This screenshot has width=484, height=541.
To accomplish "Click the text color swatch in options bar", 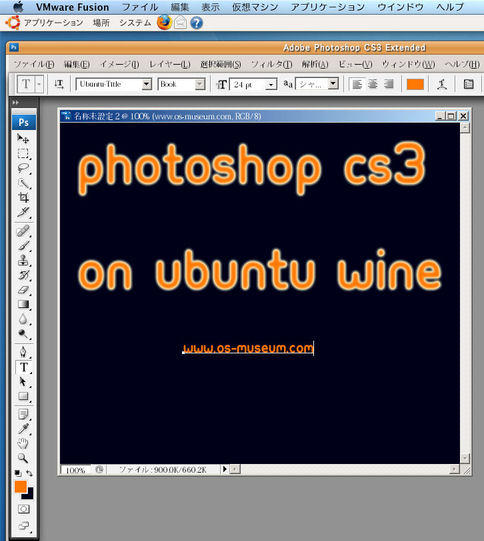I will coord(415,85).
